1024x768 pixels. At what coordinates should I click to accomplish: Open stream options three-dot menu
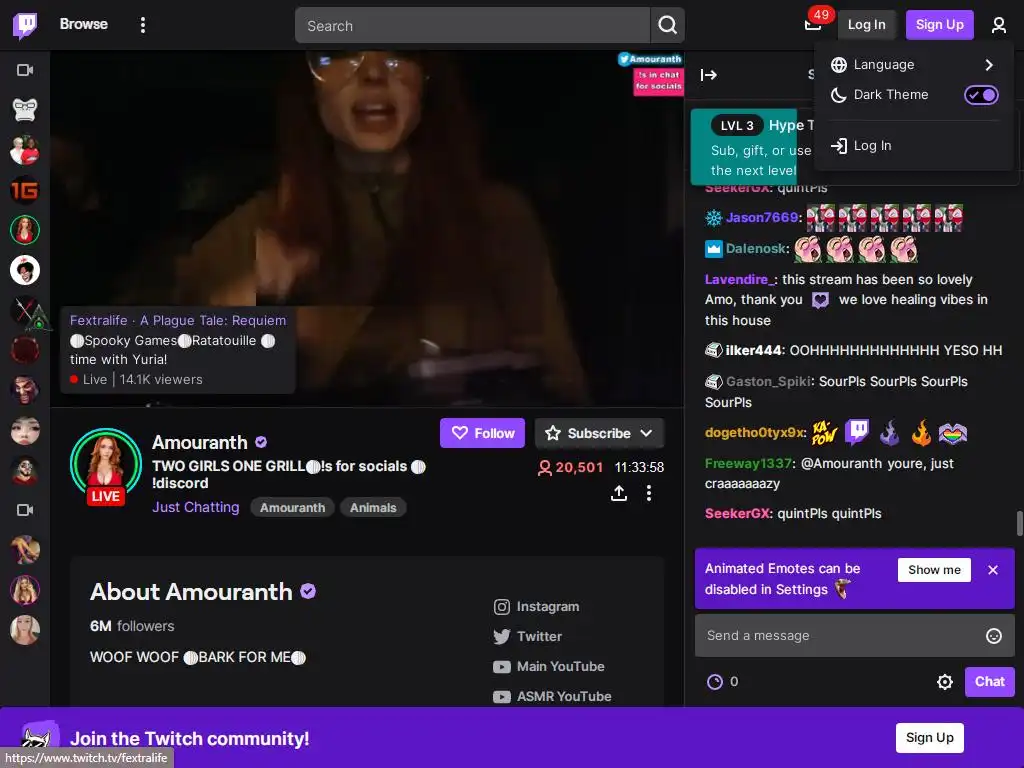[648, 493]
